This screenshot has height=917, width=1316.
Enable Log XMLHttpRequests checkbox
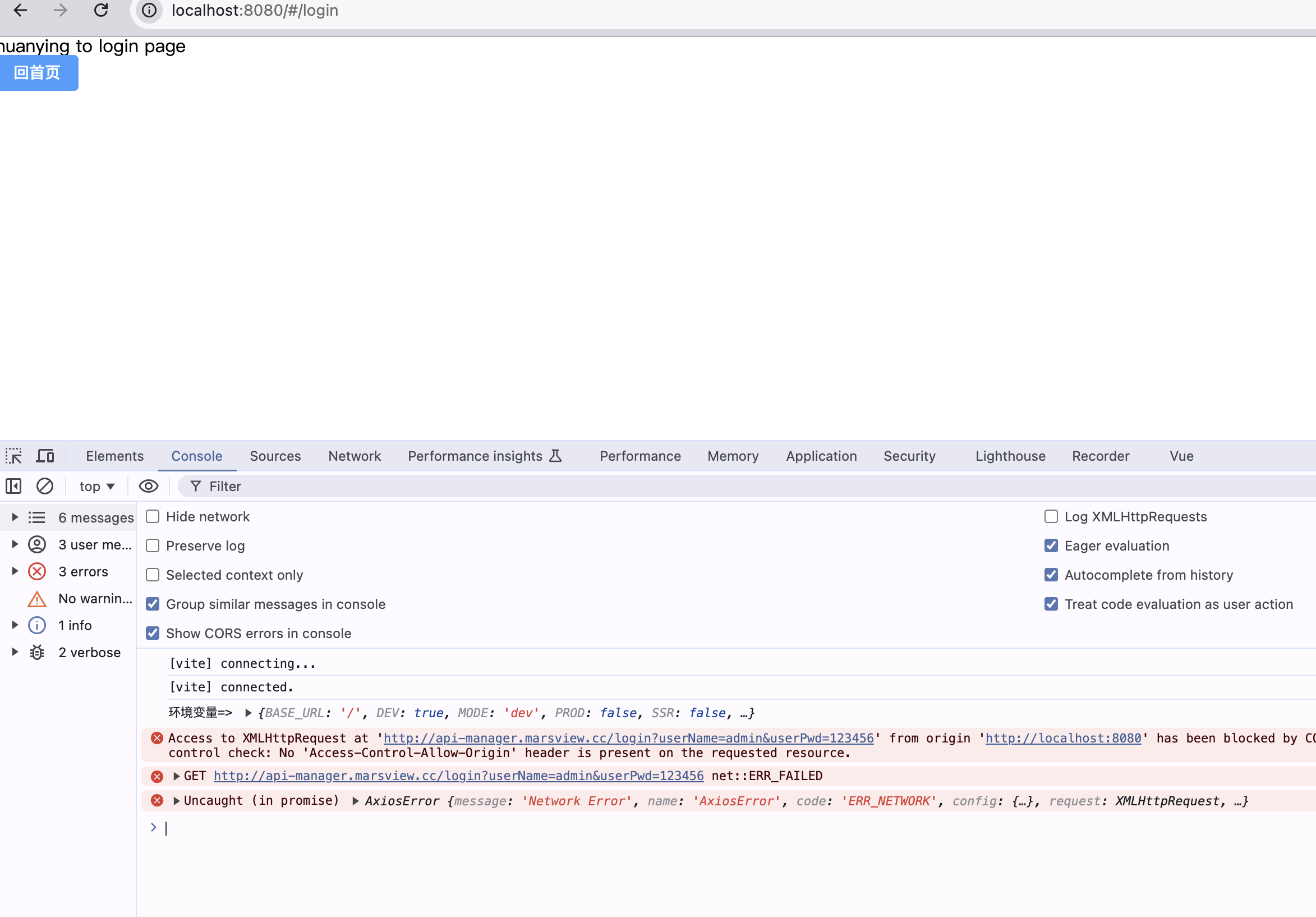click(1052, 517)
